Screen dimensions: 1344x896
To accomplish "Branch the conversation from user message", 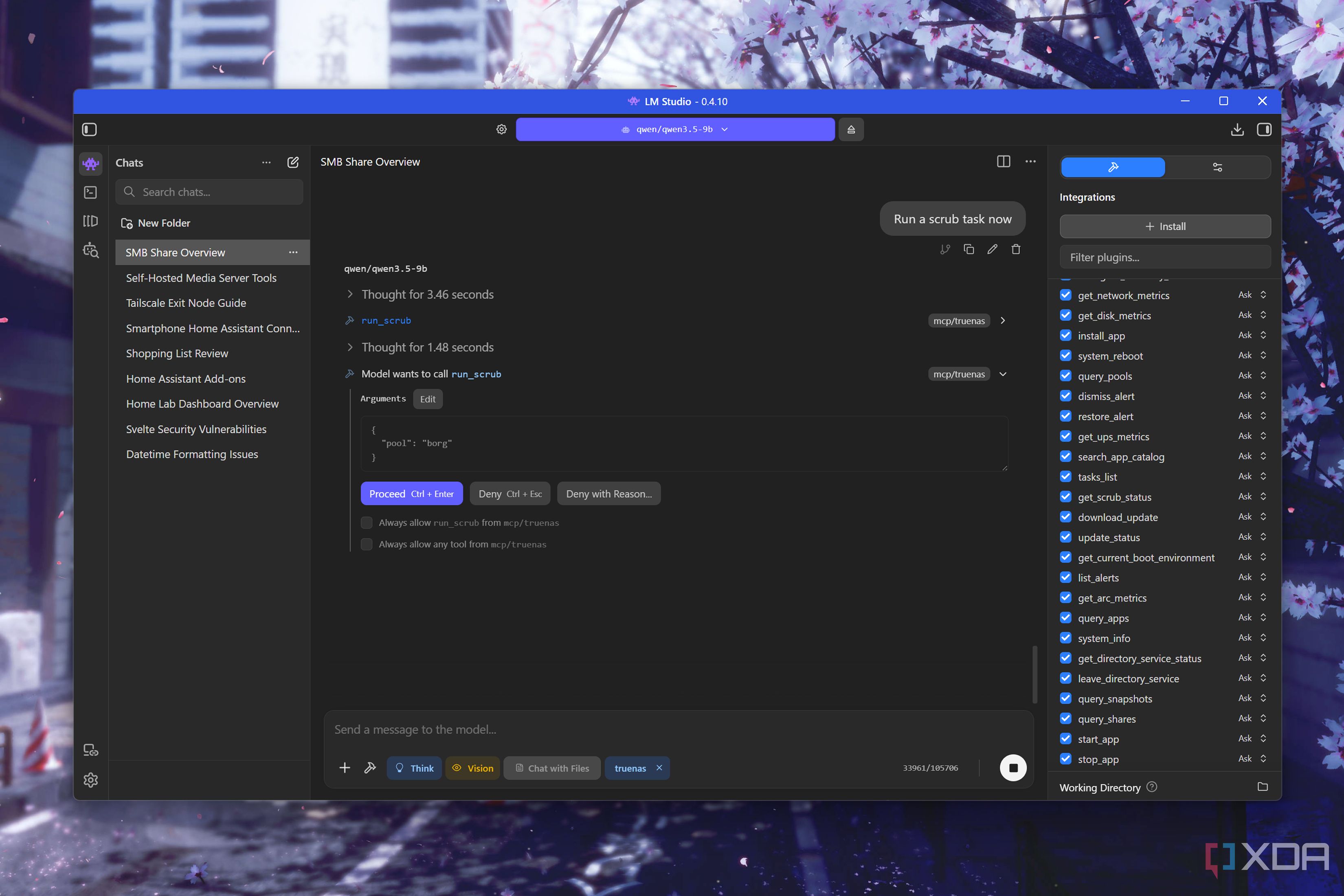I will [x=945, y=249].
